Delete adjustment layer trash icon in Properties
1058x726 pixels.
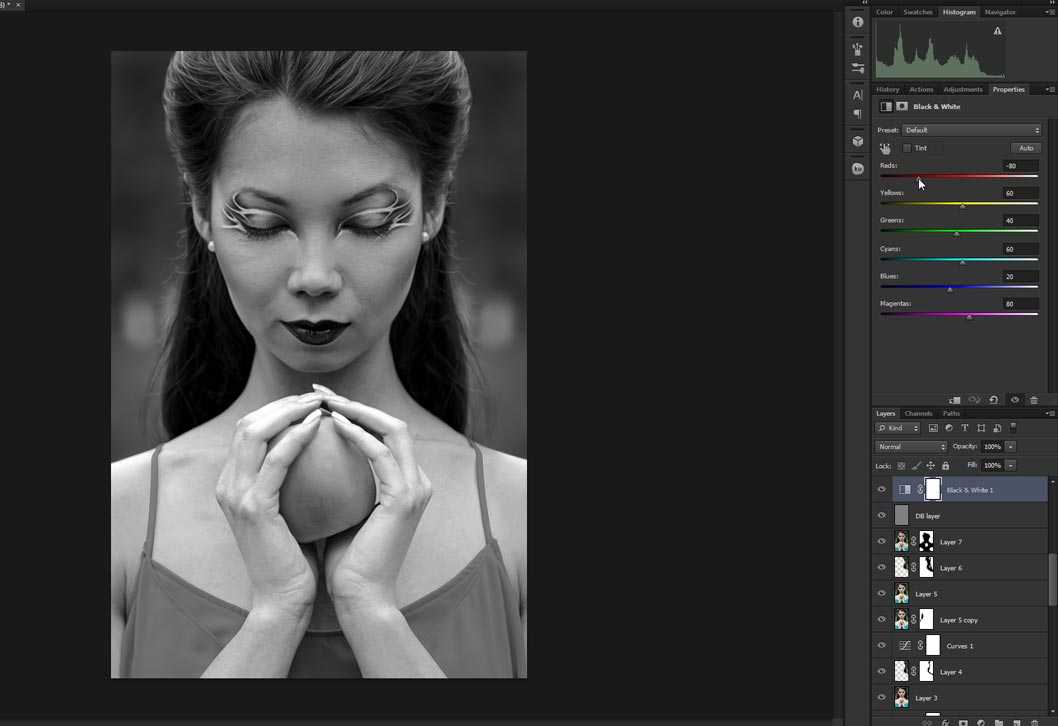click(x=1034, y=400)
